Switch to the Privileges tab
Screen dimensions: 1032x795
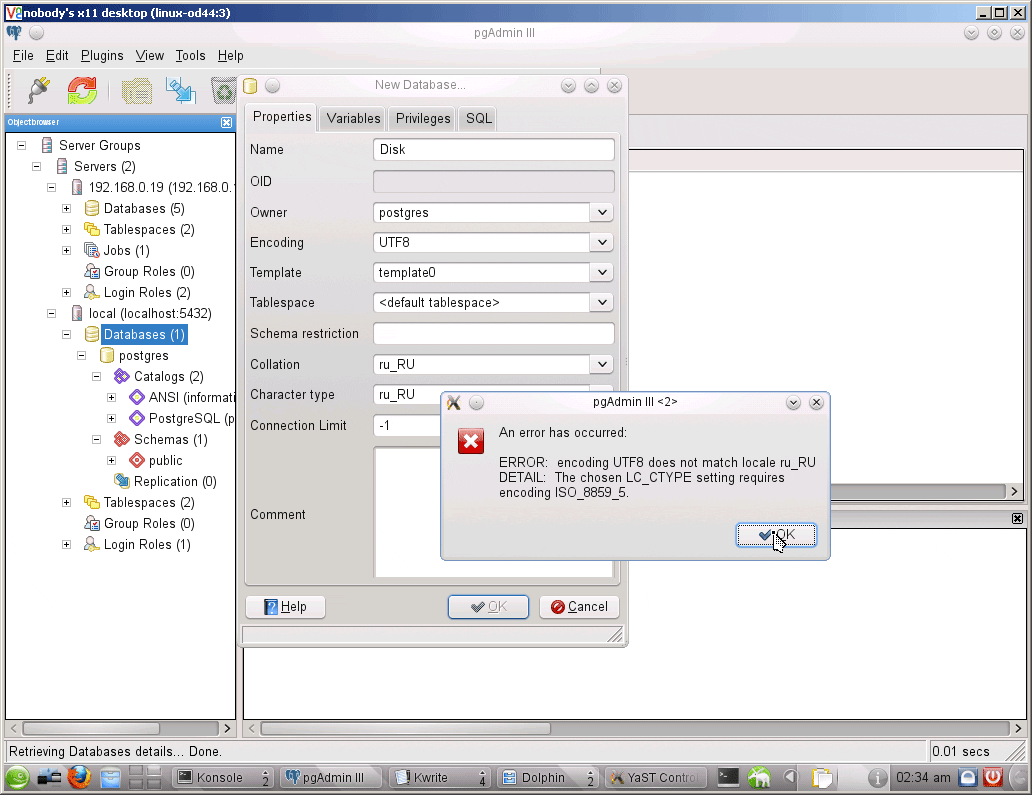point(423,118)
